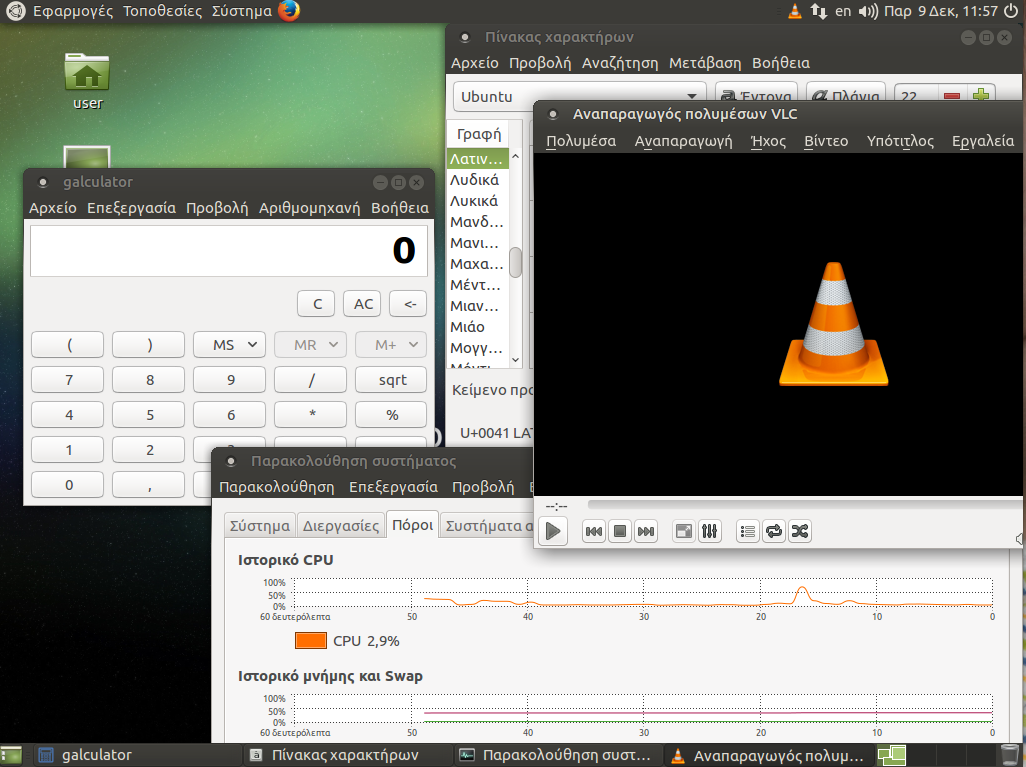Open VLC extended settings equalizer icon
This screenshot has height=767, width=1026.
point(709,532)
